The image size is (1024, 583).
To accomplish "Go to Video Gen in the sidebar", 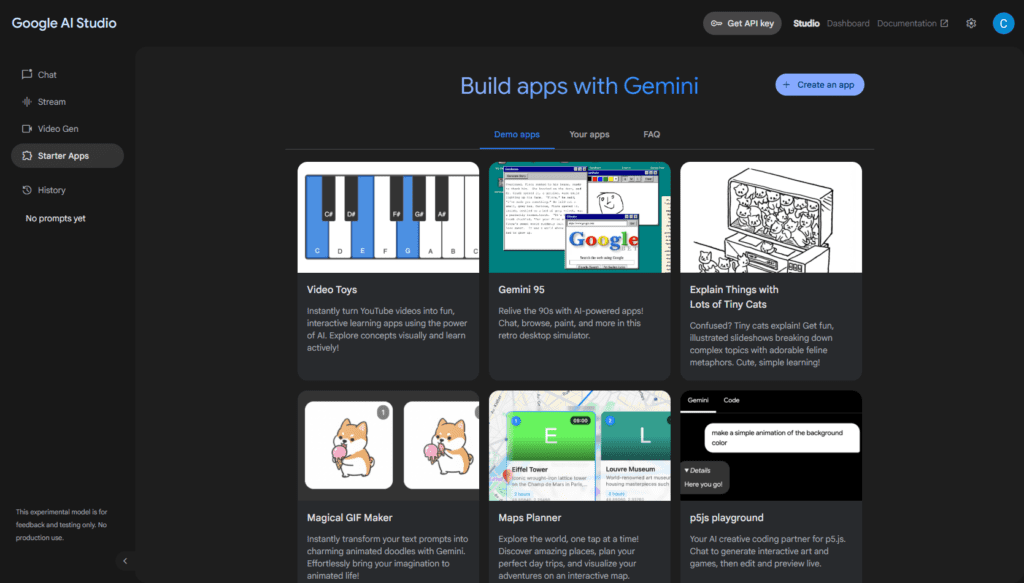I will (67, 129).
